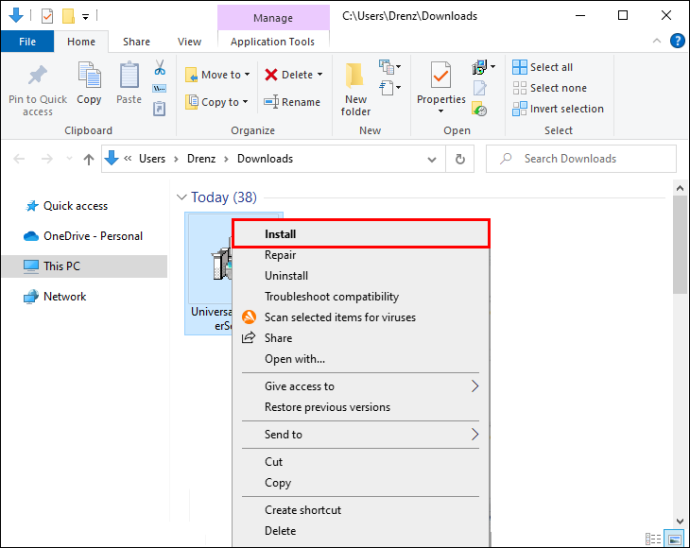Click Select none
The width and height of the screenshot is (690, 548).
[549, 88]
